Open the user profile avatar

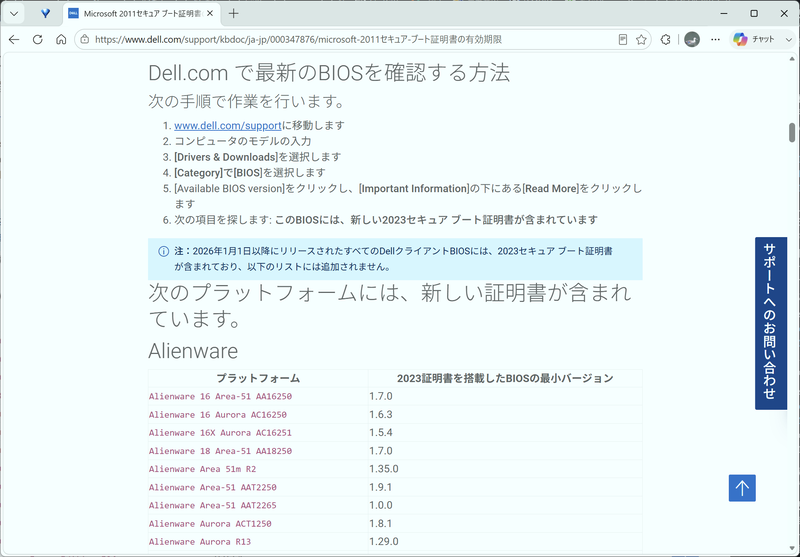click(x=692, y=39)
